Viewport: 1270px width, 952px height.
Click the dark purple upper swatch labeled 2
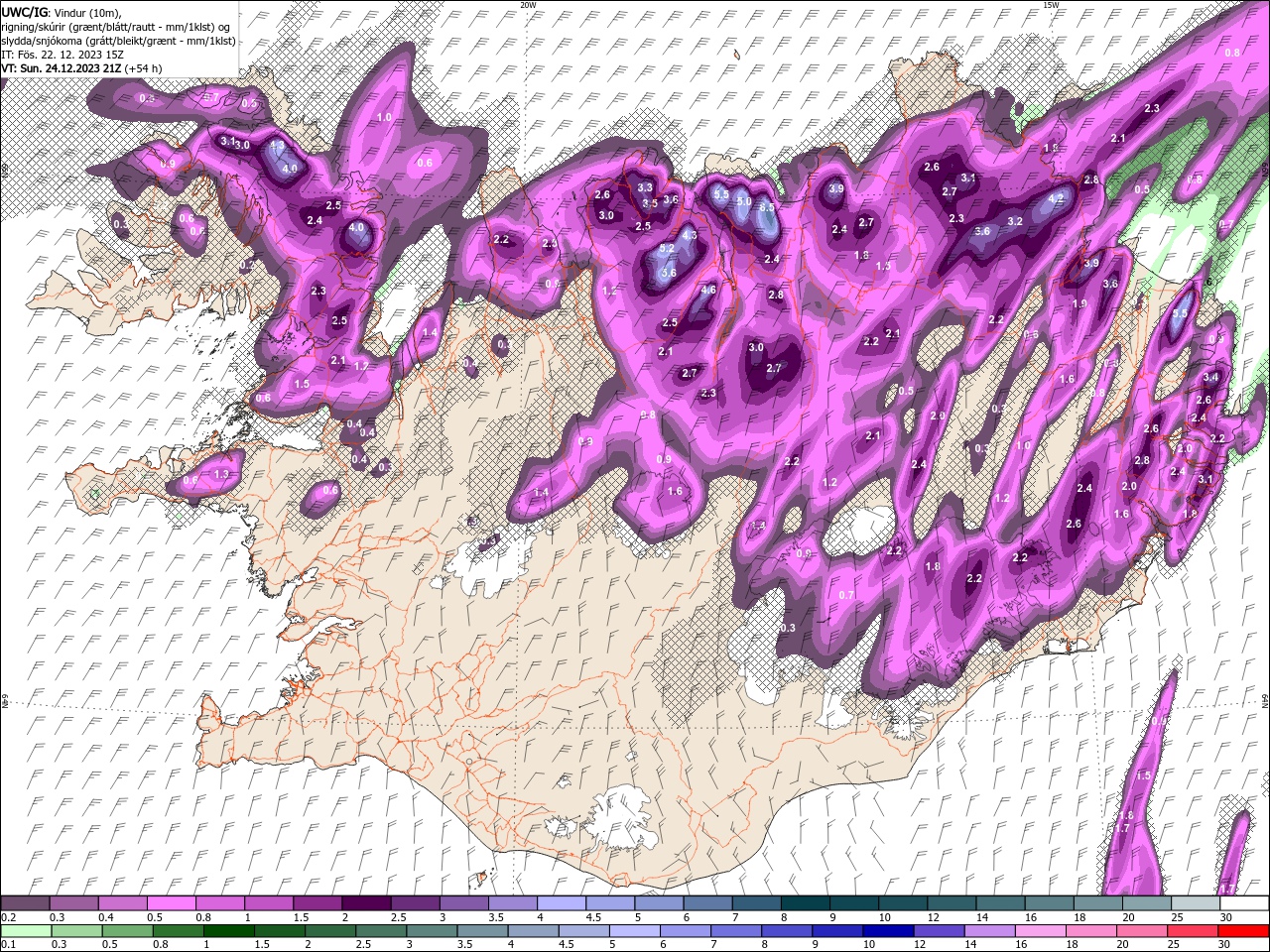(x=366, y=903)
